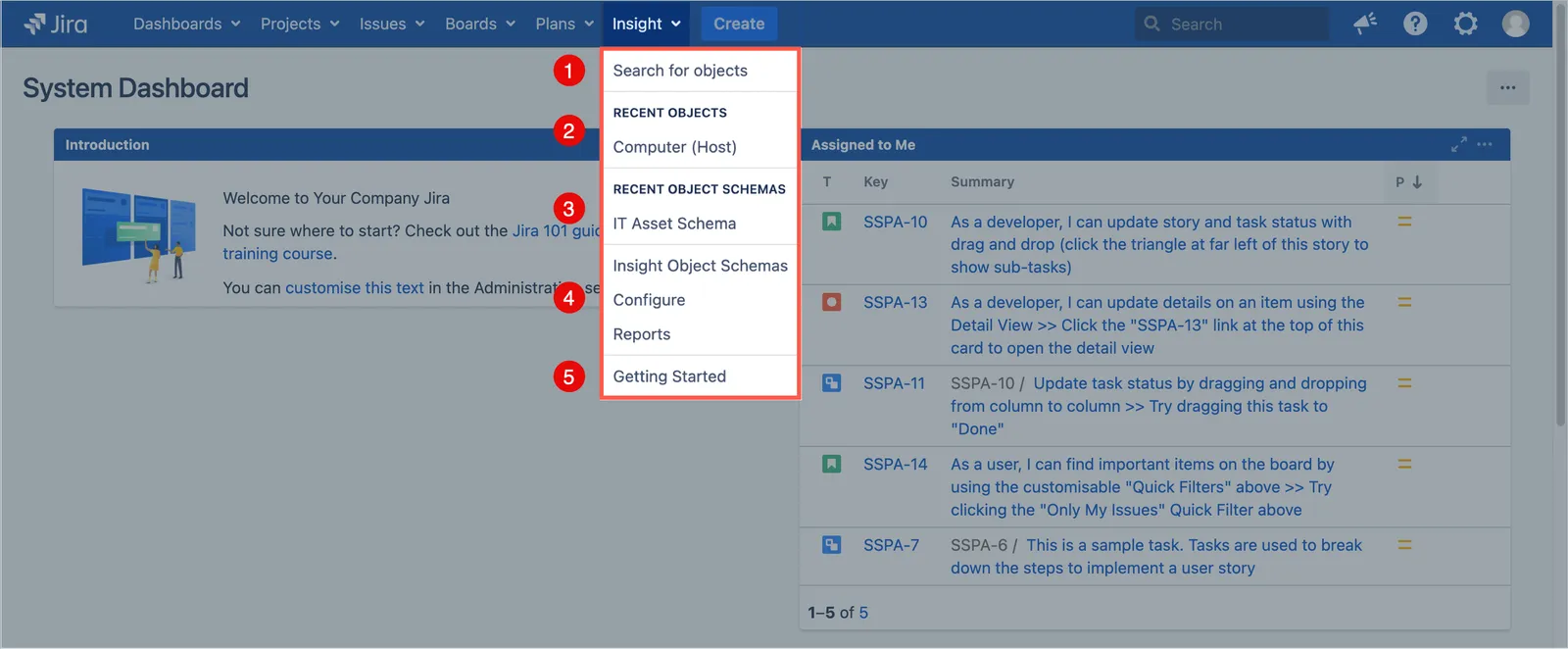Sort by the Key column header
This screenshot has height=649, width=1568.
pyautogui.click(x=875, y=181)
